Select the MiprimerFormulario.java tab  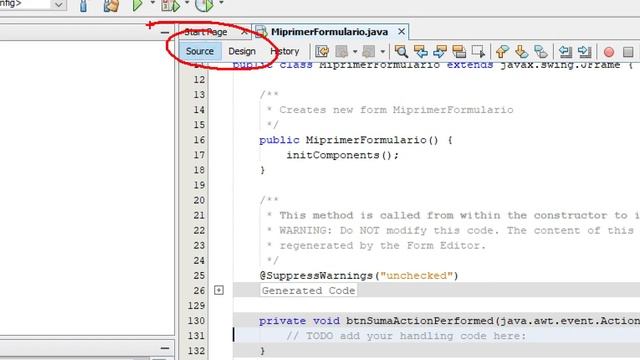(x=329, y=32)
